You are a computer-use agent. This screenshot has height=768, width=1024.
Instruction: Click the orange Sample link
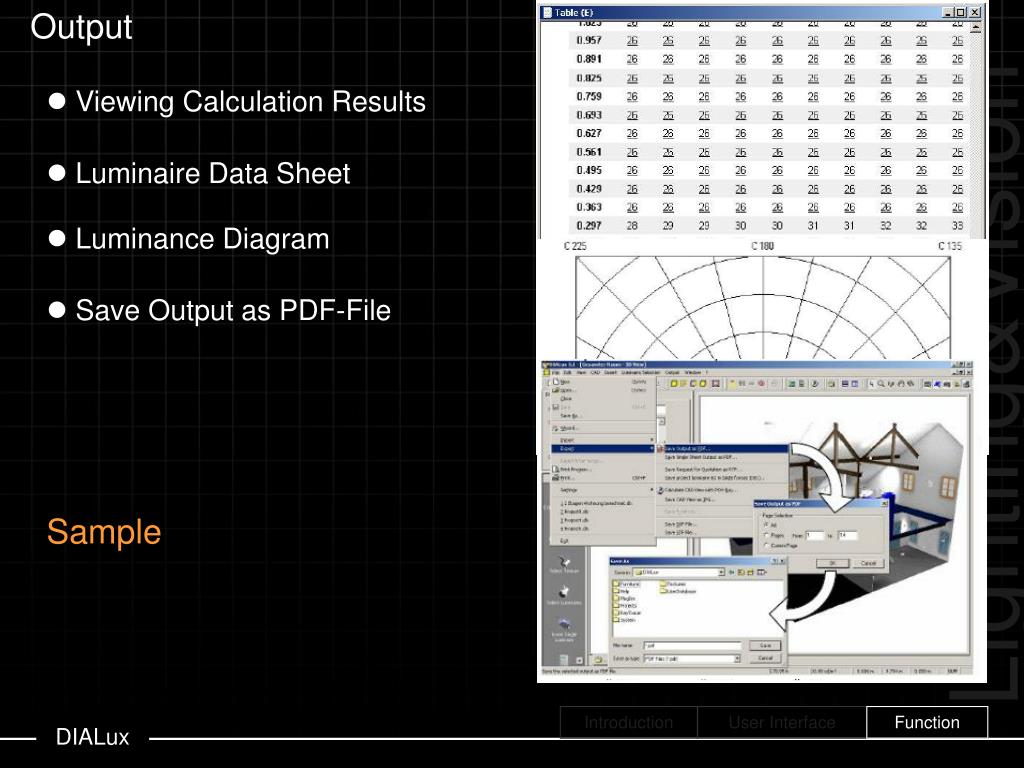104,532
